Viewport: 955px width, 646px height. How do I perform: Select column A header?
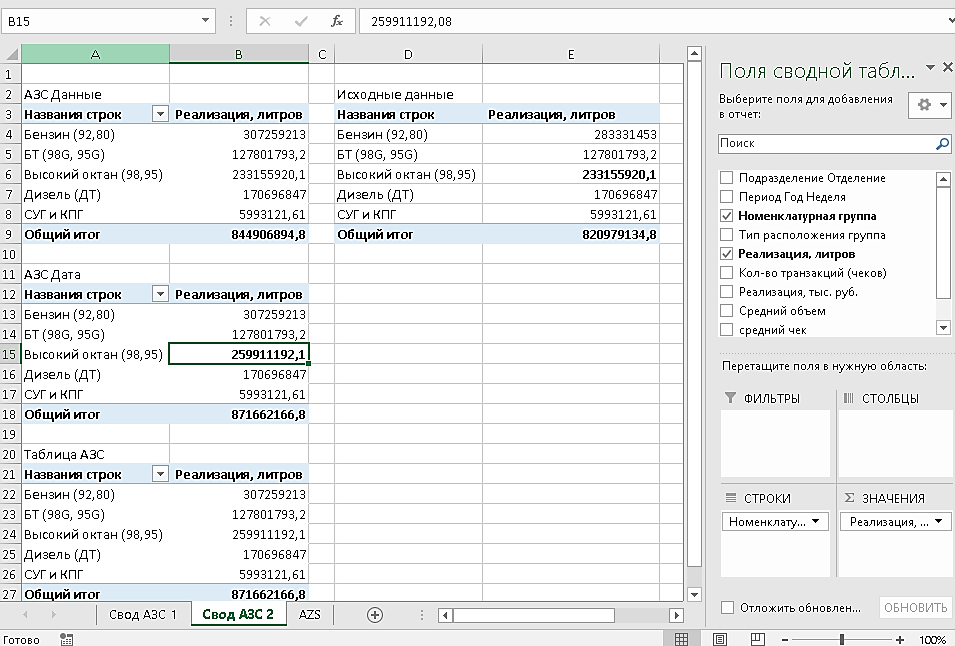point(95,54)
